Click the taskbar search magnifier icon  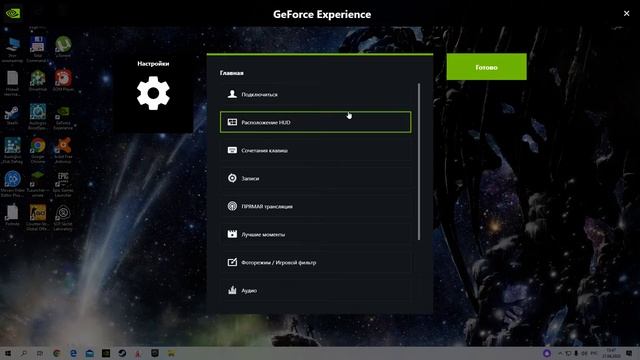coord(24,353)
